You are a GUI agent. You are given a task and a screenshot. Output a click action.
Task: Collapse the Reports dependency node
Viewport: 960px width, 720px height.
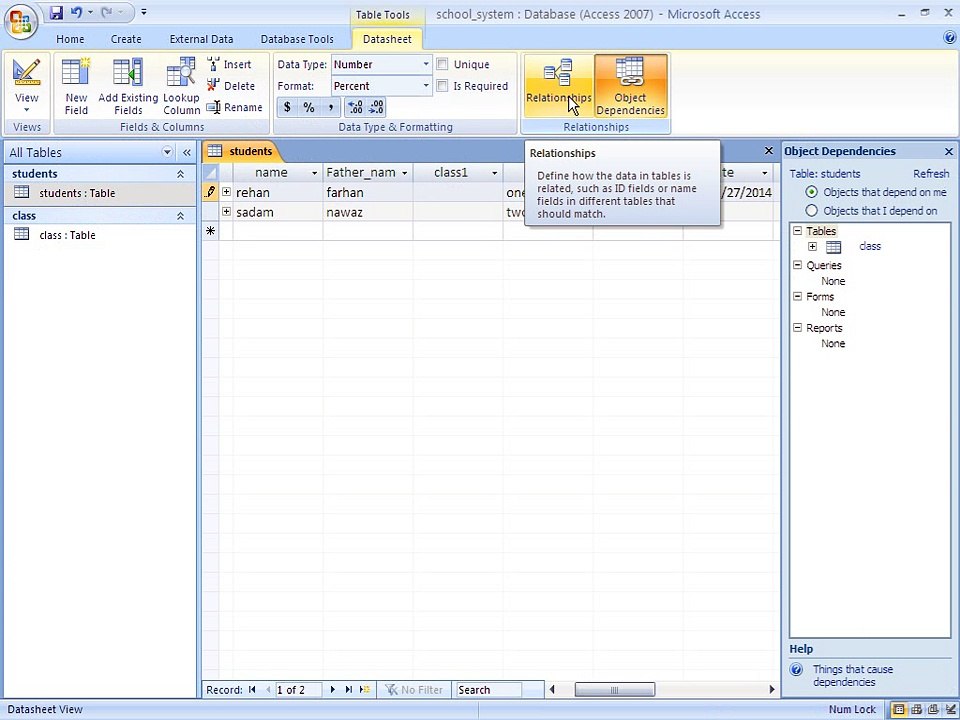pyautogui.click(x=797, y=328)
